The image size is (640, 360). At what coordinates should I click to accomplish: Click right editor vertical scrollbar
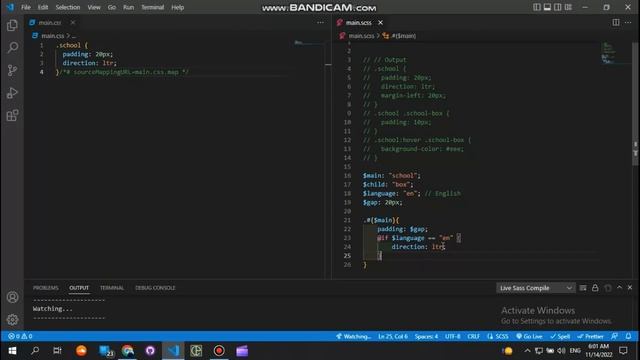click(635, 104)
